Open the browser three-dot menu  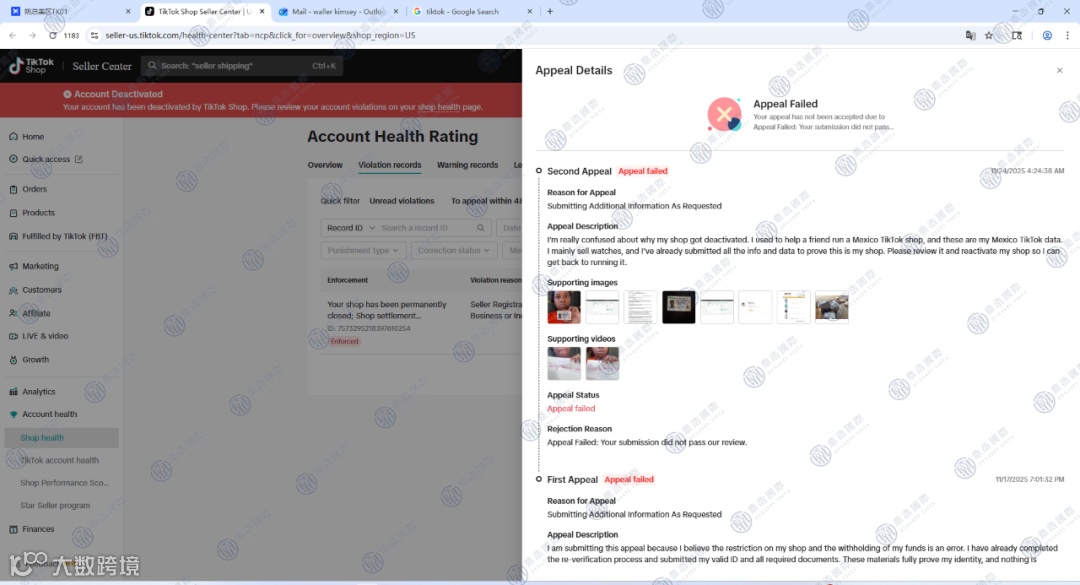1068,35
